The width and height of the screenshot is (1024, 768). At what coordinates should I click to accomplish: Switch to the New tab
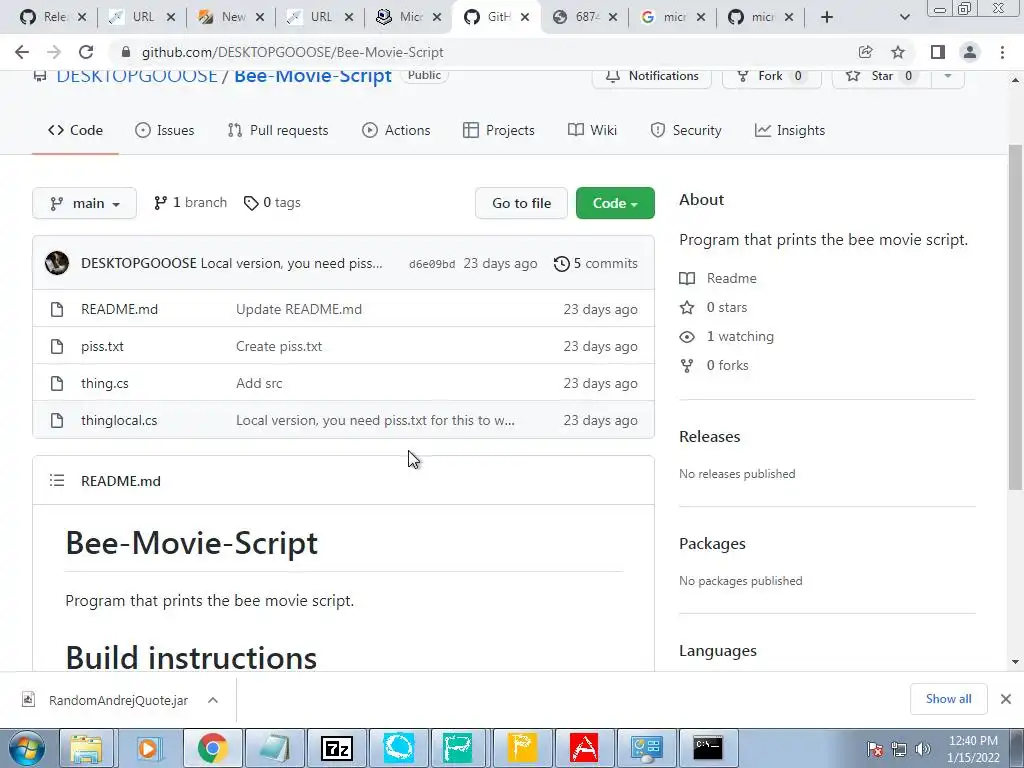(x=231, y=17)
